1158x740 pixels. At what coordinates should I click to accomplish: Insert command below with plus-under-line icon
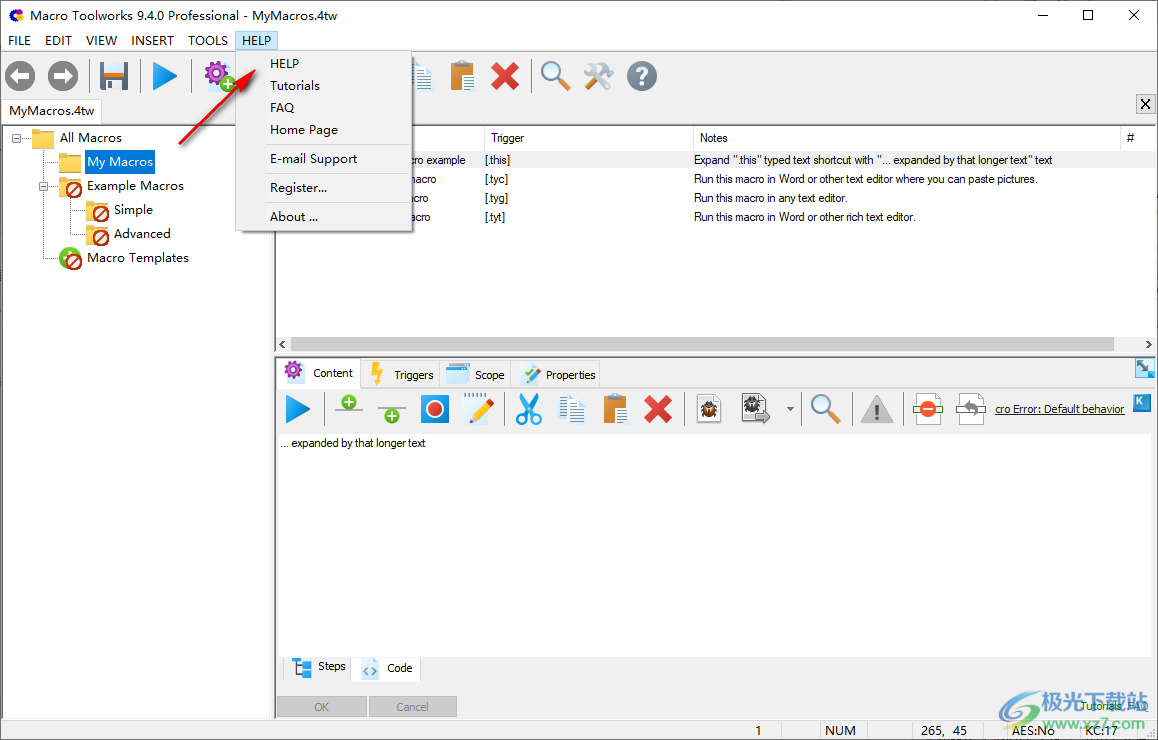tap(391, 414)
